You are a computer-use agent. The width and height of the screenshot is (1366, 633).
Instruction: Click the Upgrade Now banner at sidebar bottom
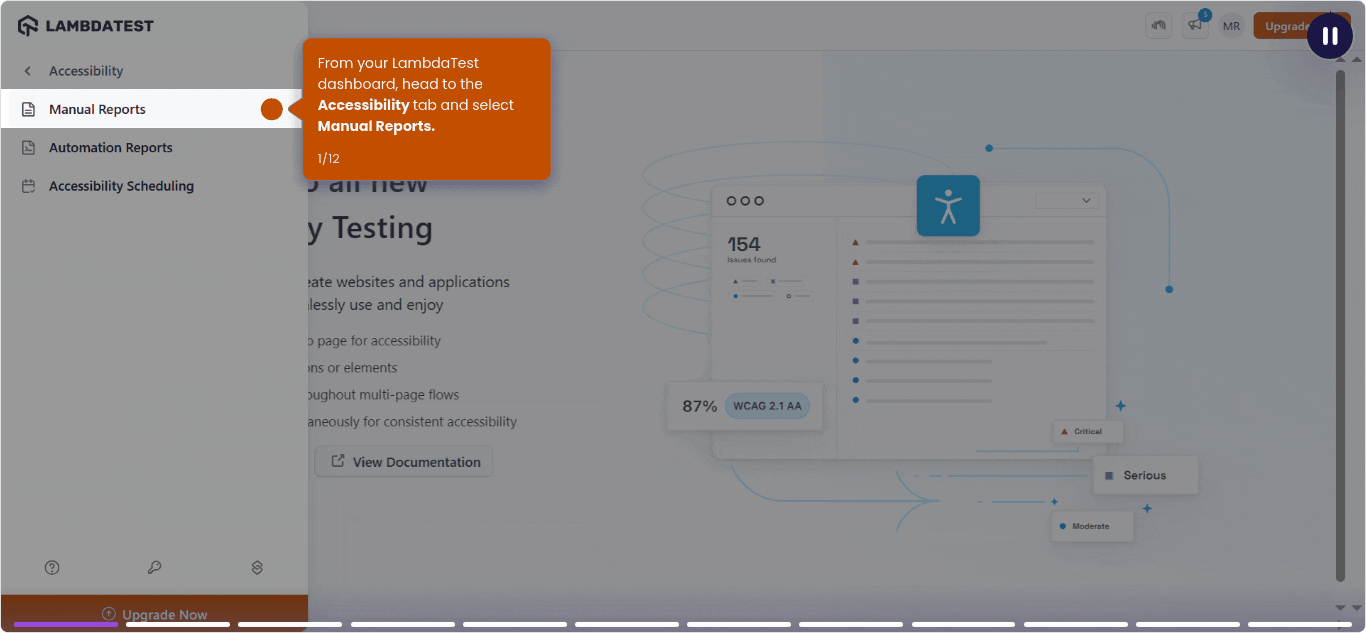tap(154, 613)
